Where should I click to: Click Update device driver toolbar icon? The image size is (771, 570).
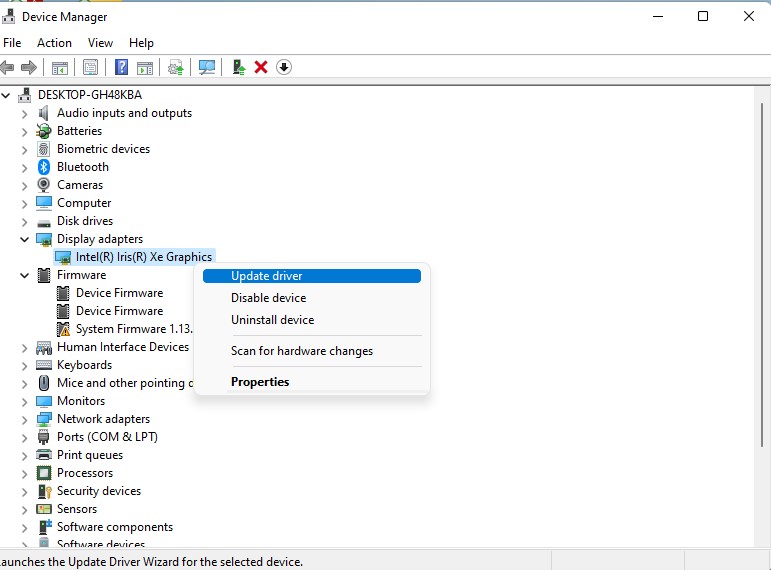[176, 67]
